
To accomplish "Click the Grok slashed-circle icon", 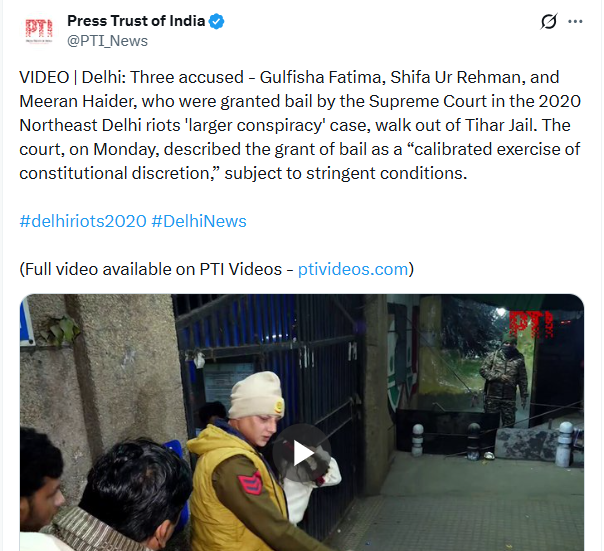I will (549, 21).
